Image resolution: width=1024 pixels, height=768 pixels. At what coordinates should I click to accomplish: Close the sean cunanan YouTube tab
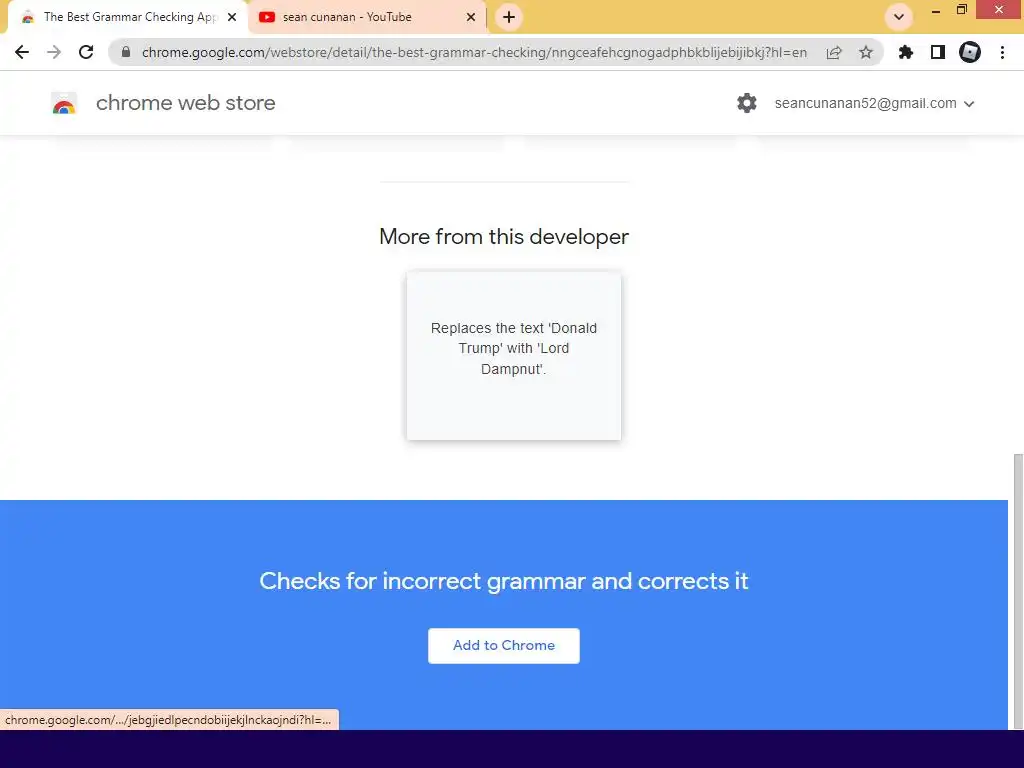[x=471, y=17]
